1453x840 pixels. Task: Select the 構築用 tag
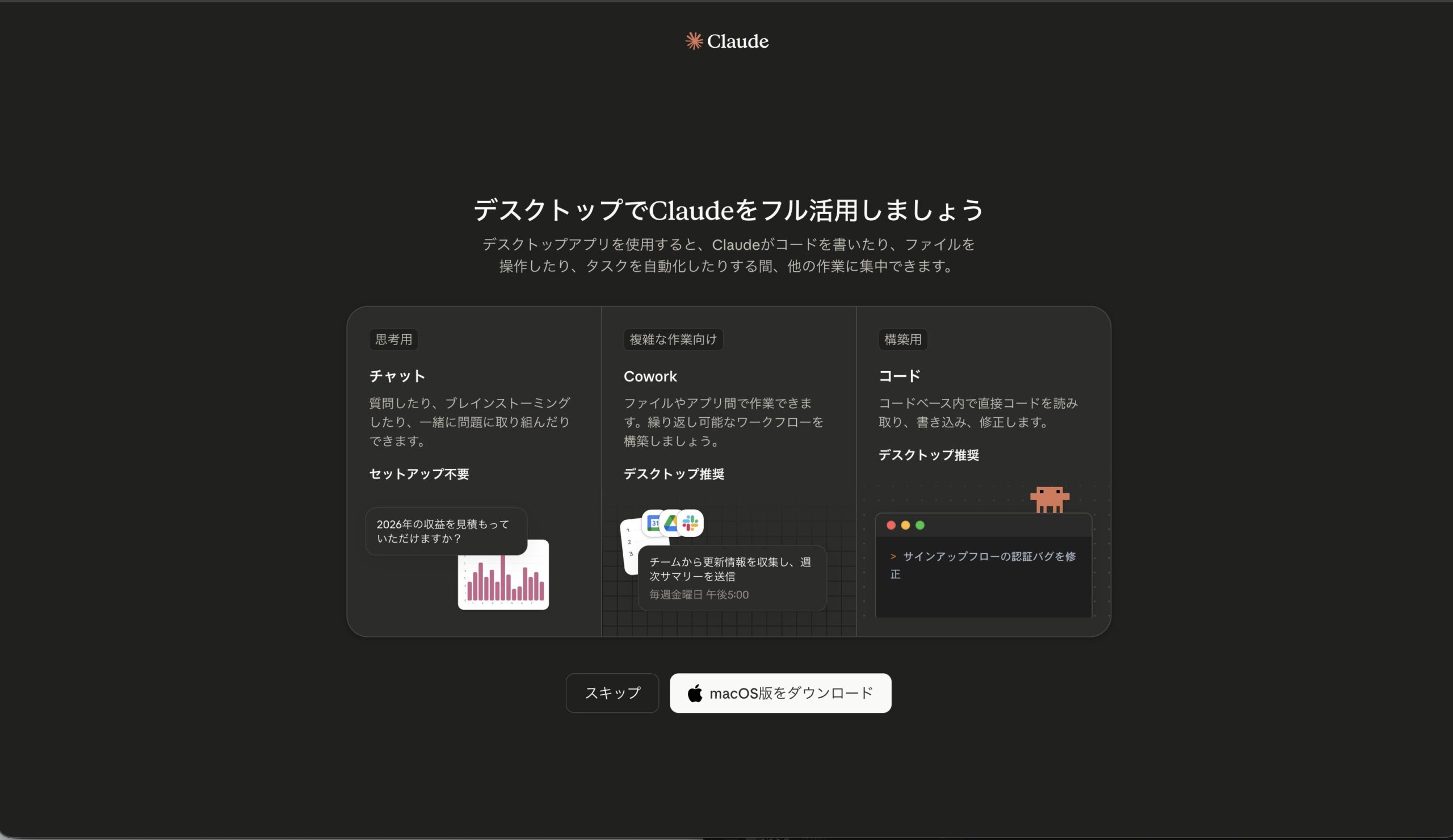coord(903,339)
